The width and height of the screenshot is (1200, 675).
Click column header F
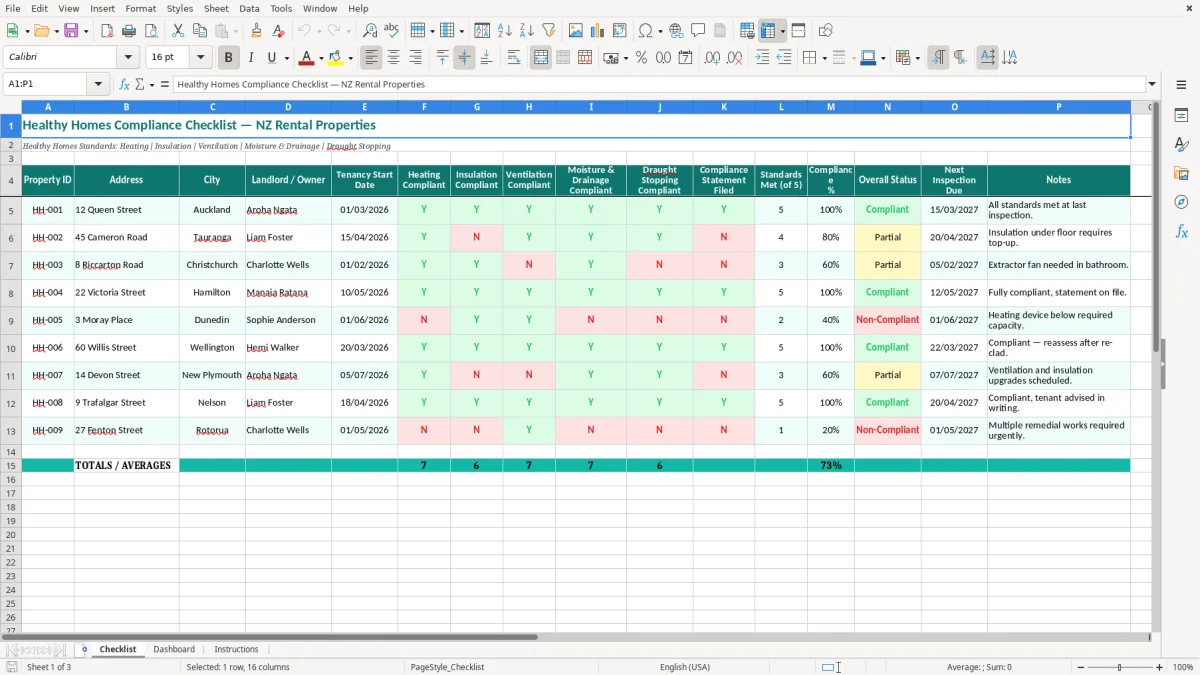(424, 107)
